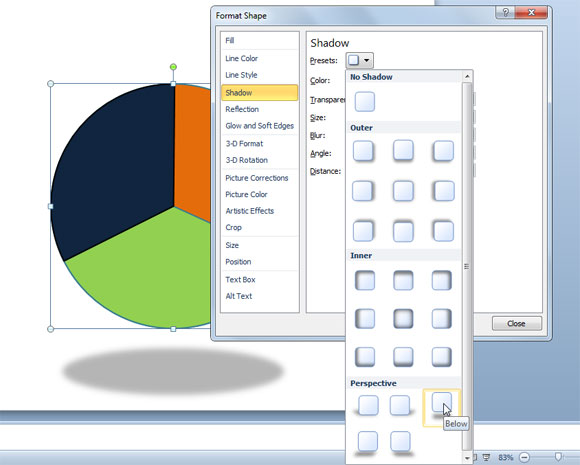Pick the last Perspective shadow preset in bottom row
The width and height of the screenshot is (580, 465).
click(400, 441)
